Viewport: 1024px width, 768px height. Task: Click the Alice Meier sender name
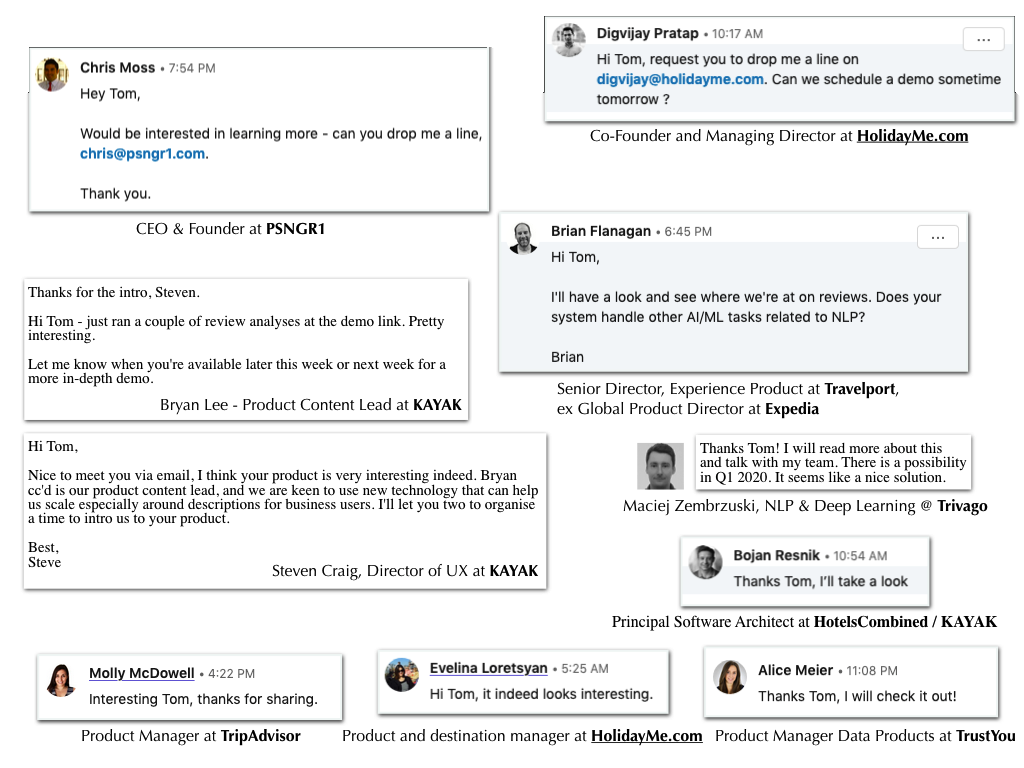795,671
